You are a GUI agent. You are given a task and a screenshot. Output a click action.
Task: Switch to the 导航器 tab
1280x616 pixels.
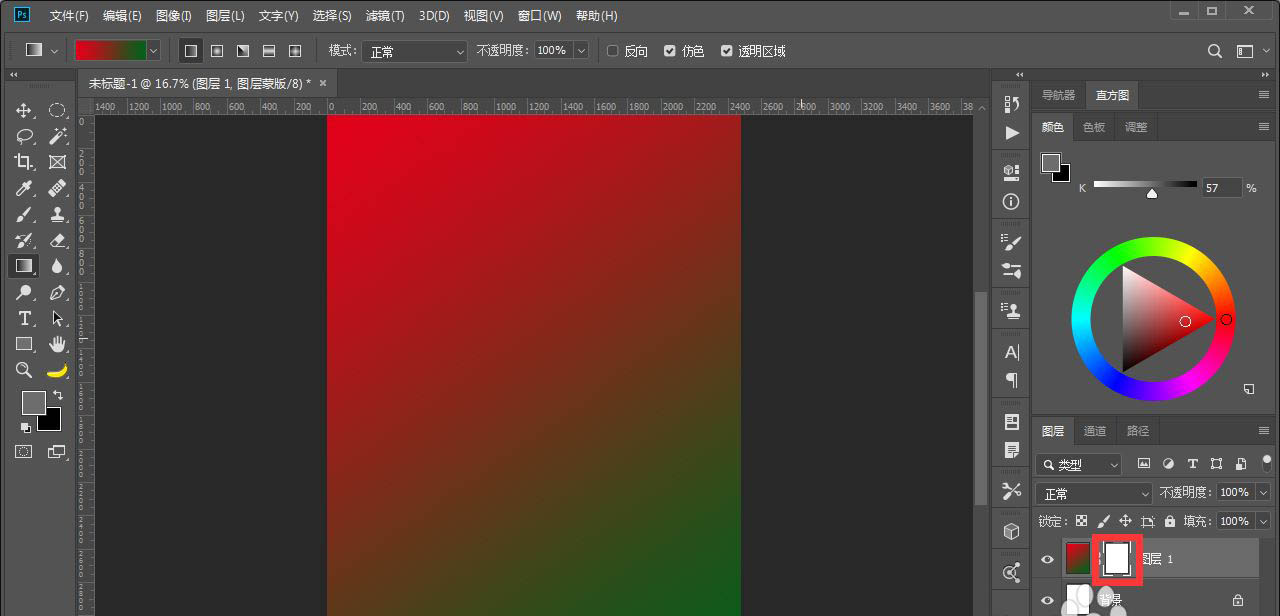[1058, 95]
